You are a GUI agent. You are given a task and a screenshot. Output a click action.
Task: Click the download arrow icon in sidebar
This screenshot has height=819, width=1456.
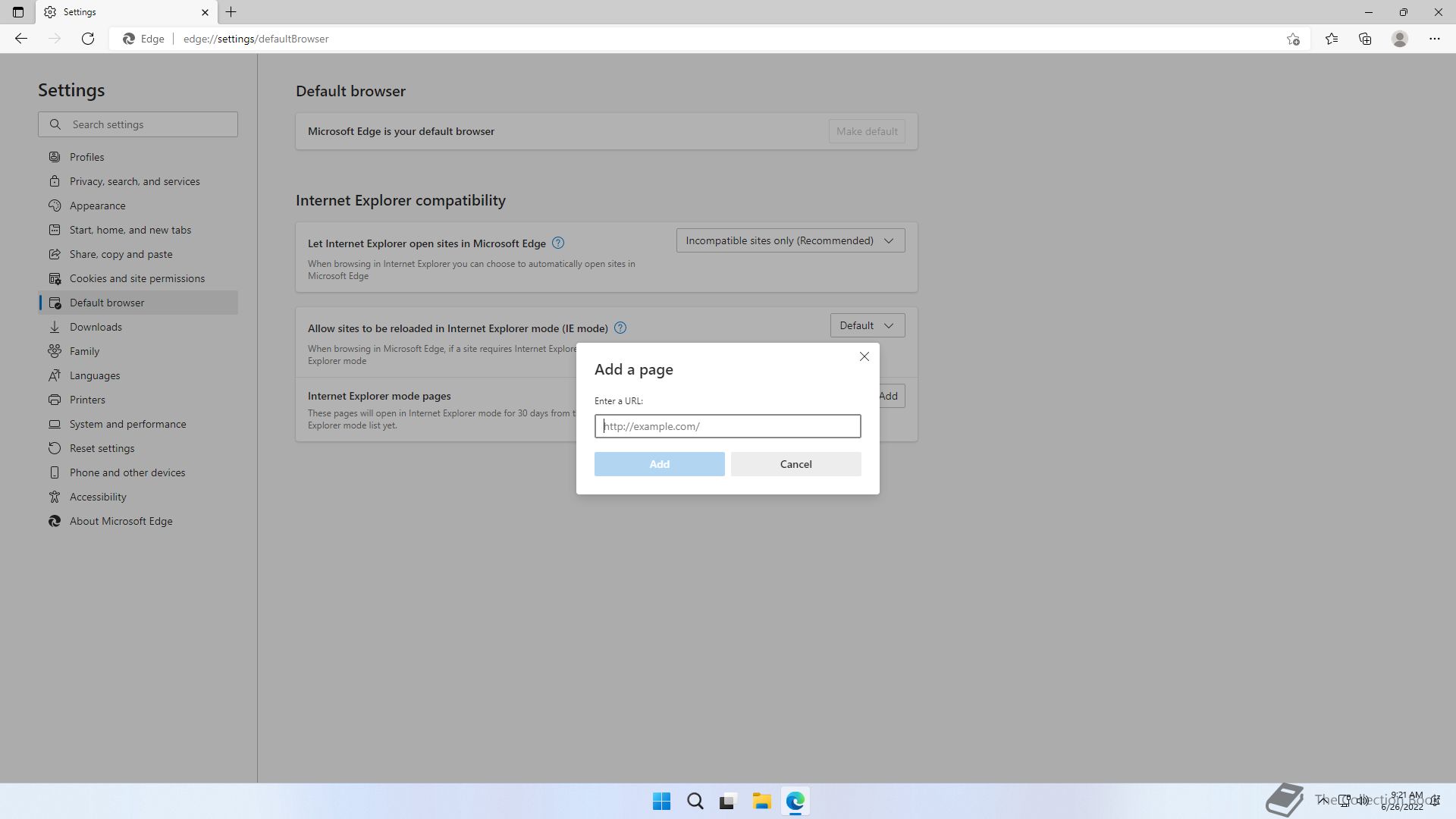click(x=55, y=327)
